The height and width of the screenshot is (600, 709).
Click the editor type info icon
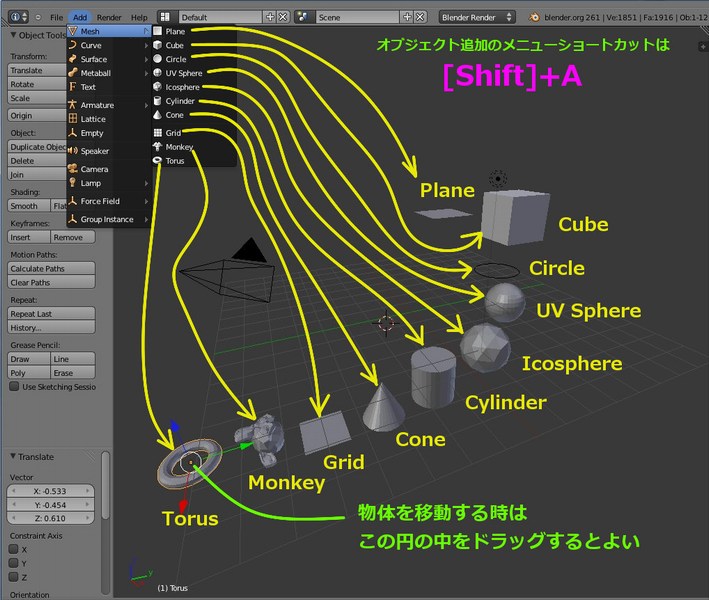point(19,17)
